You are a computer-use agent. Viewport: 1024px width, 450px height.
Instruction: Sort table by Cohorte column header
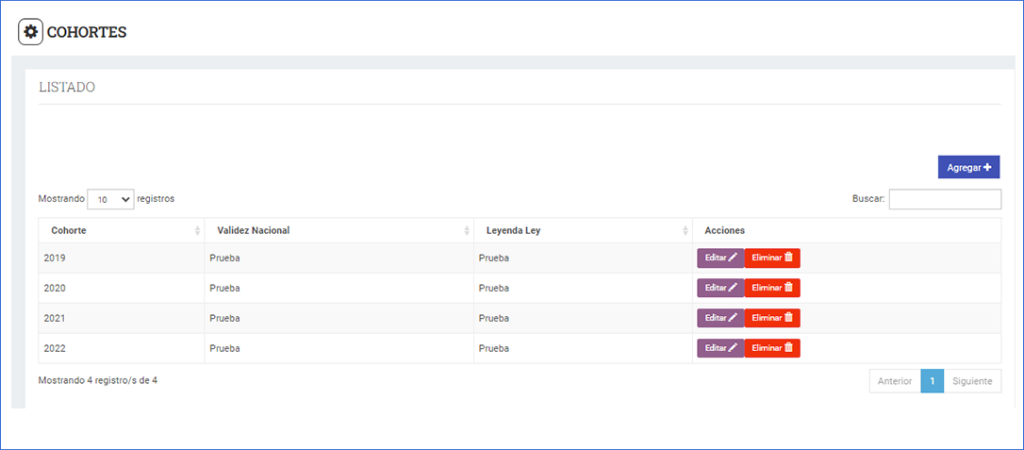tap(120, 230)
